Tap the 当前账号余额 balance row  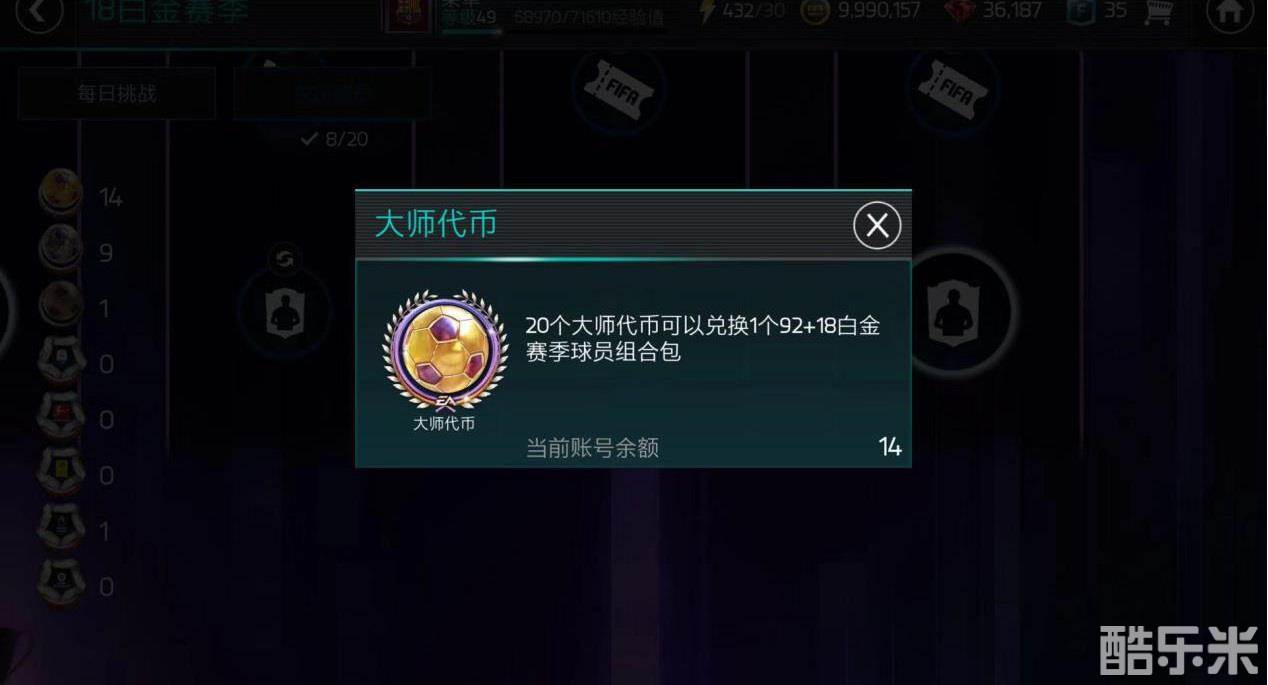[632, 446]
